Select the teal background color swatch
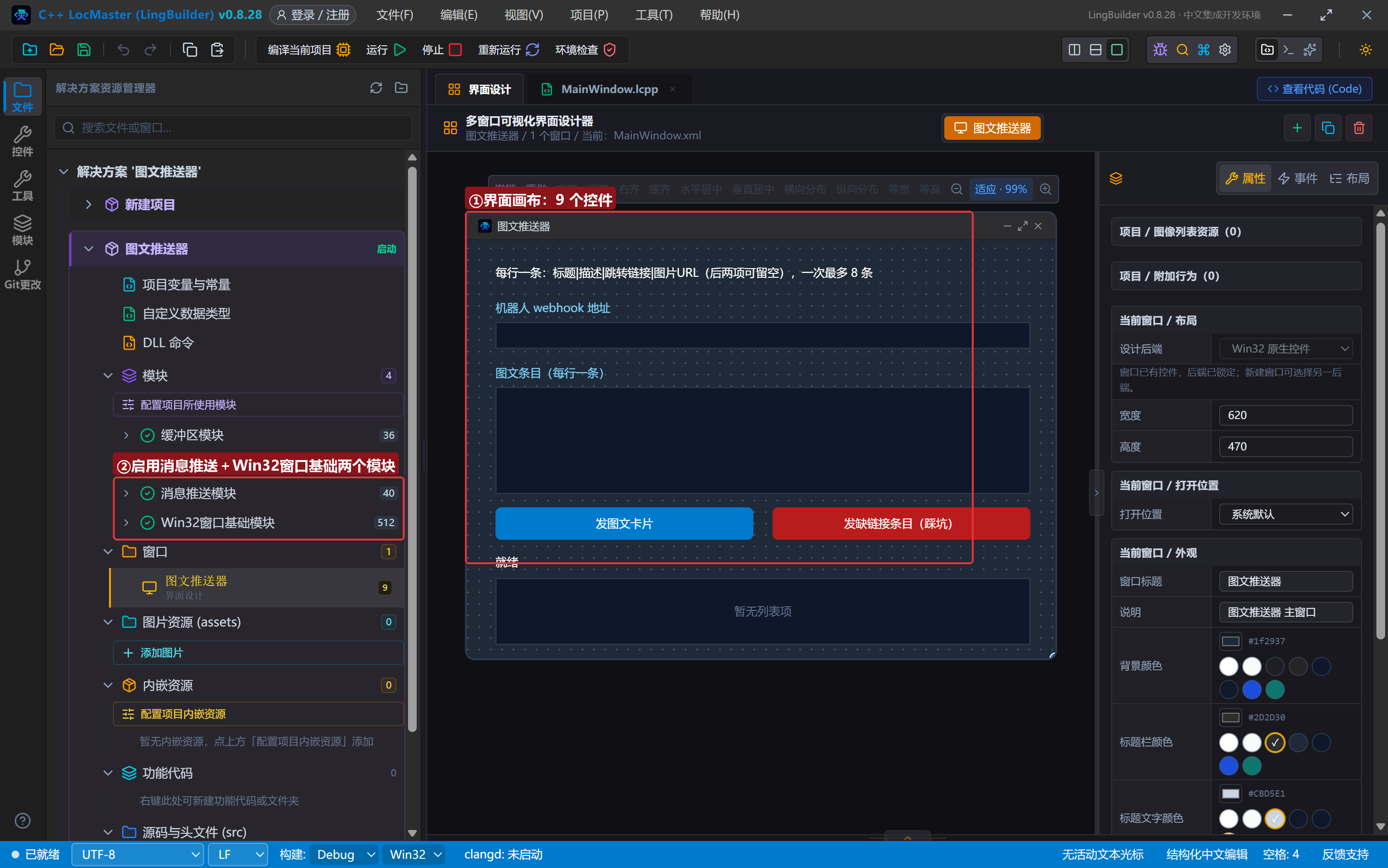Viewport: 1388px width, 868px height. 1275,690
